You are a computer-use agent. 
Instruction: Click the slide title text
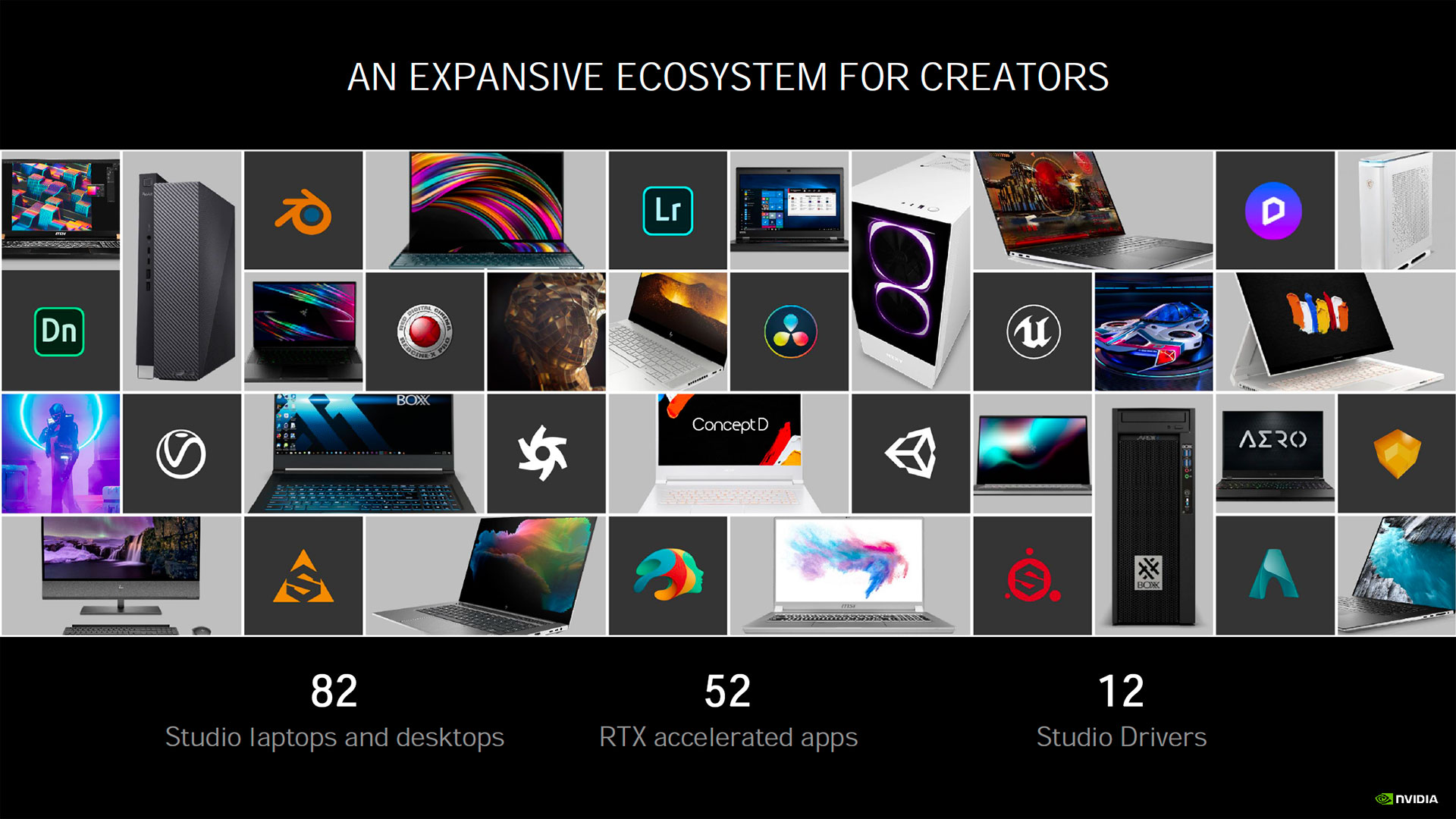coord(728,77)
